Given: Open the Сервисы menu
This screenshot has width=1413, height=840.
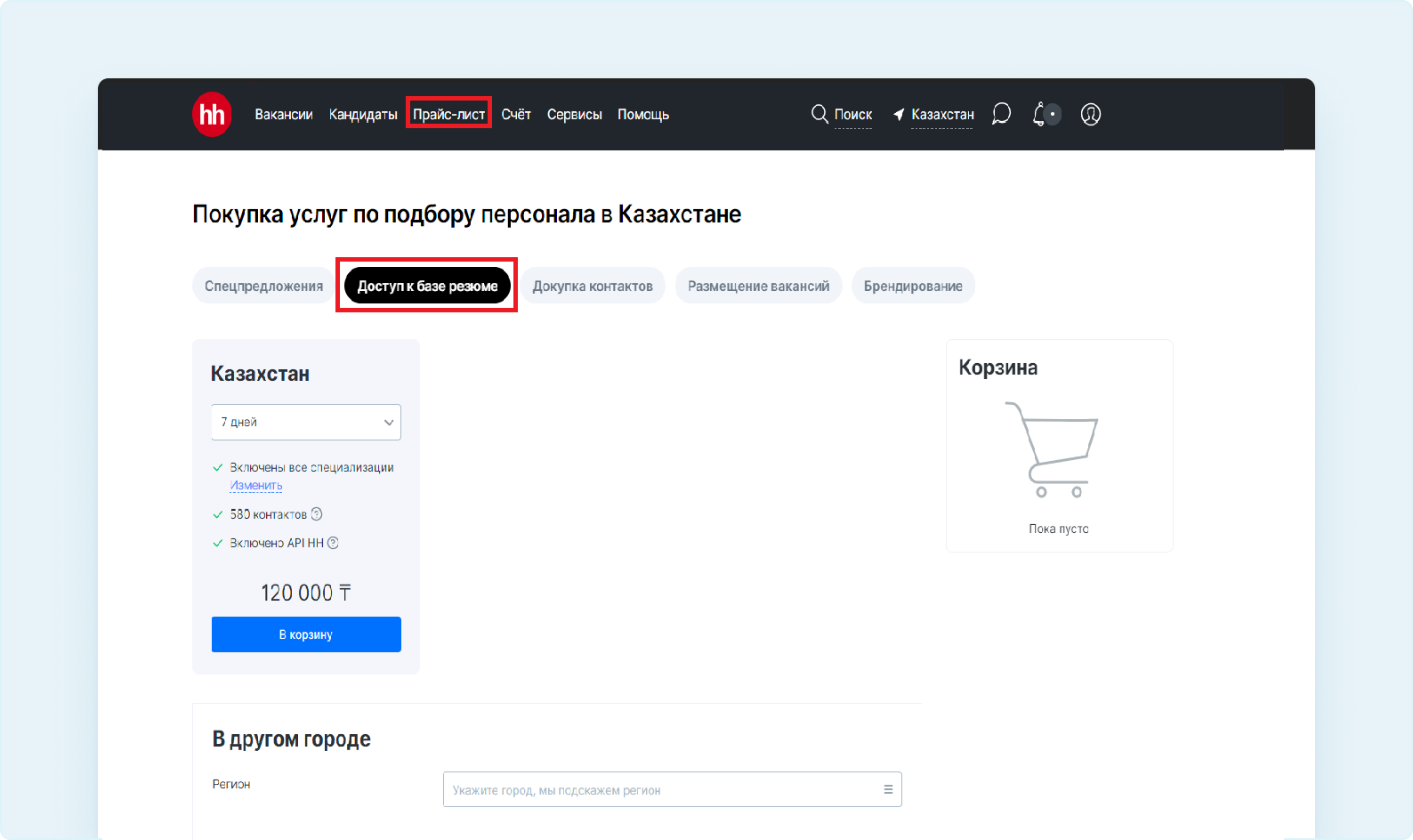Looking at the screenshot, I should 575,114.
